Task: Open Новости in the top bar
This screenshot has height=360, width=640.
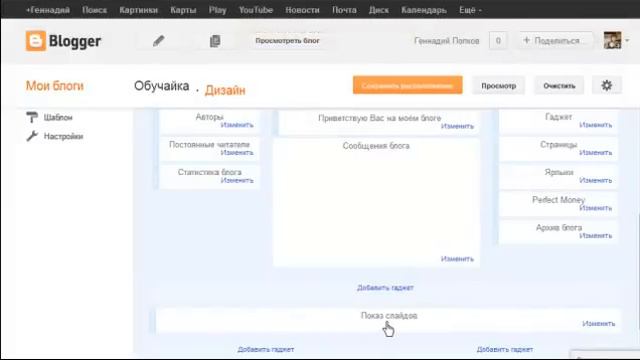Action: click(x=302, y=10)
